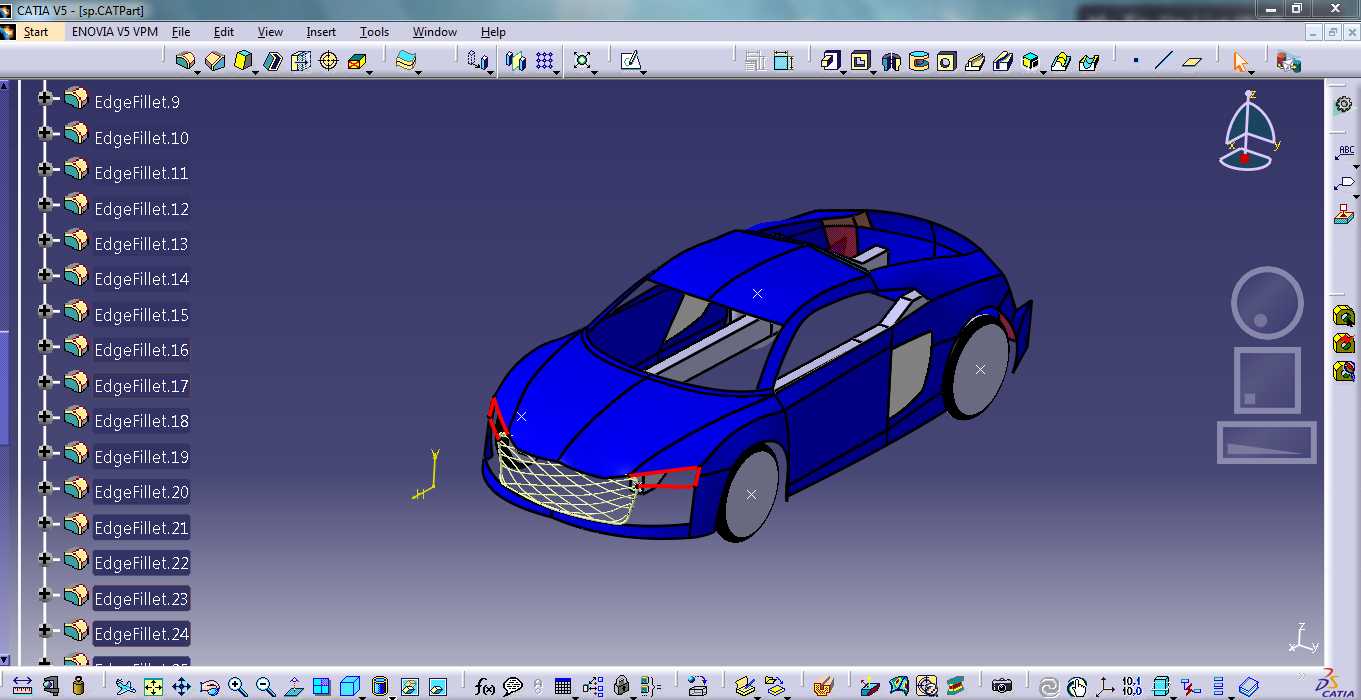1361x700 pixels.
Task: Select the Multi-sections Solid tool
Action: [1060, 61]
